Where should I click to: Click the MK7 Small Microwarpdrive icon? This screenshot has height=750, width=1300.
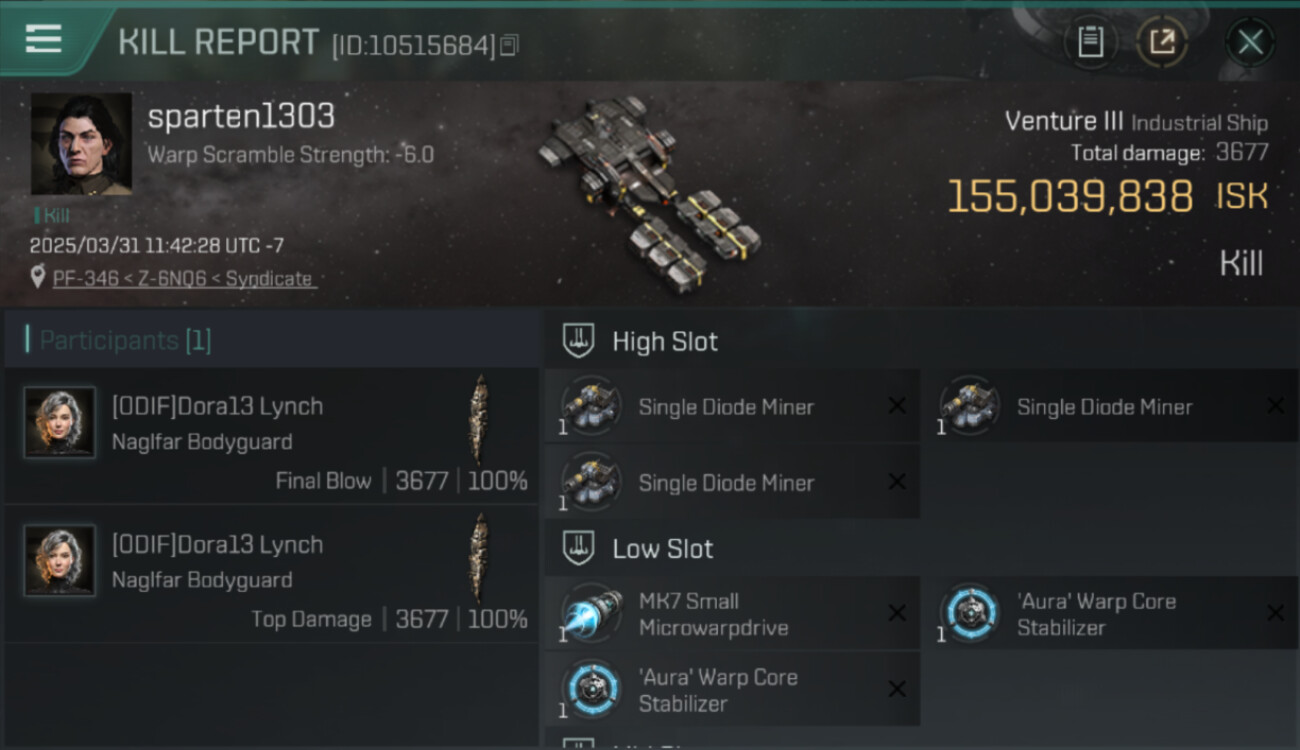click(x=590, y=613)
